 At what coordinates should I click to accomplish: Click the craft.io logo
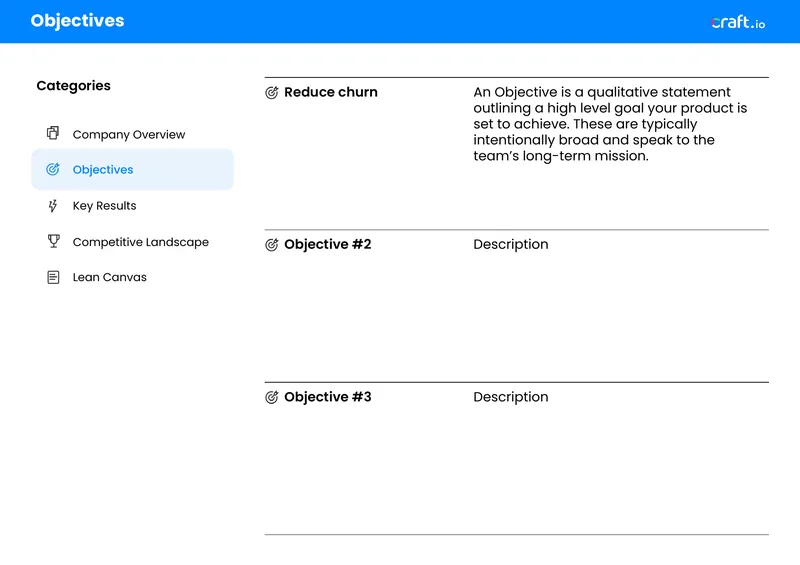(738, 22)
